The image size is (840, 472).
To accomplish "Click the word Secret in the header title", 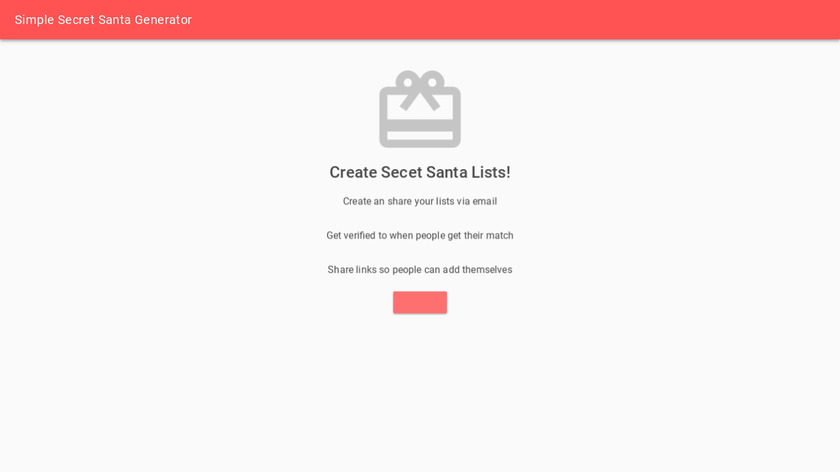I will pyautogui.click(x=76, y=20).
